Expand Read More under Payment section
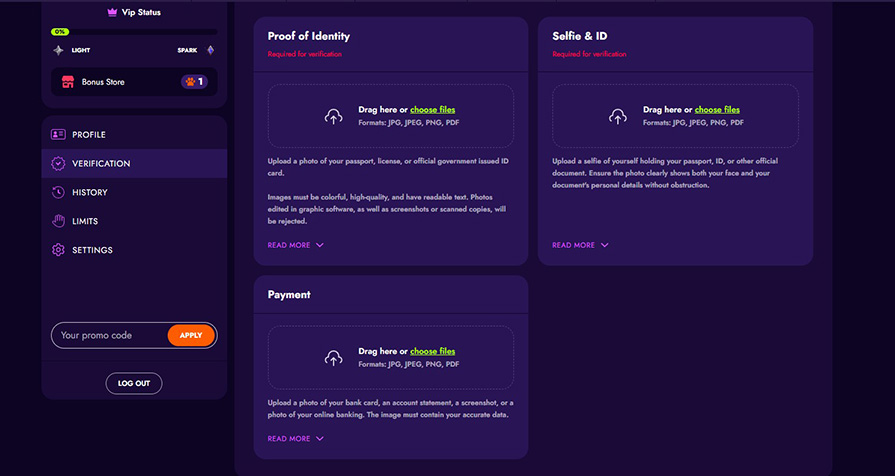The width and height of the screenshot is (895, 476). 295,438
